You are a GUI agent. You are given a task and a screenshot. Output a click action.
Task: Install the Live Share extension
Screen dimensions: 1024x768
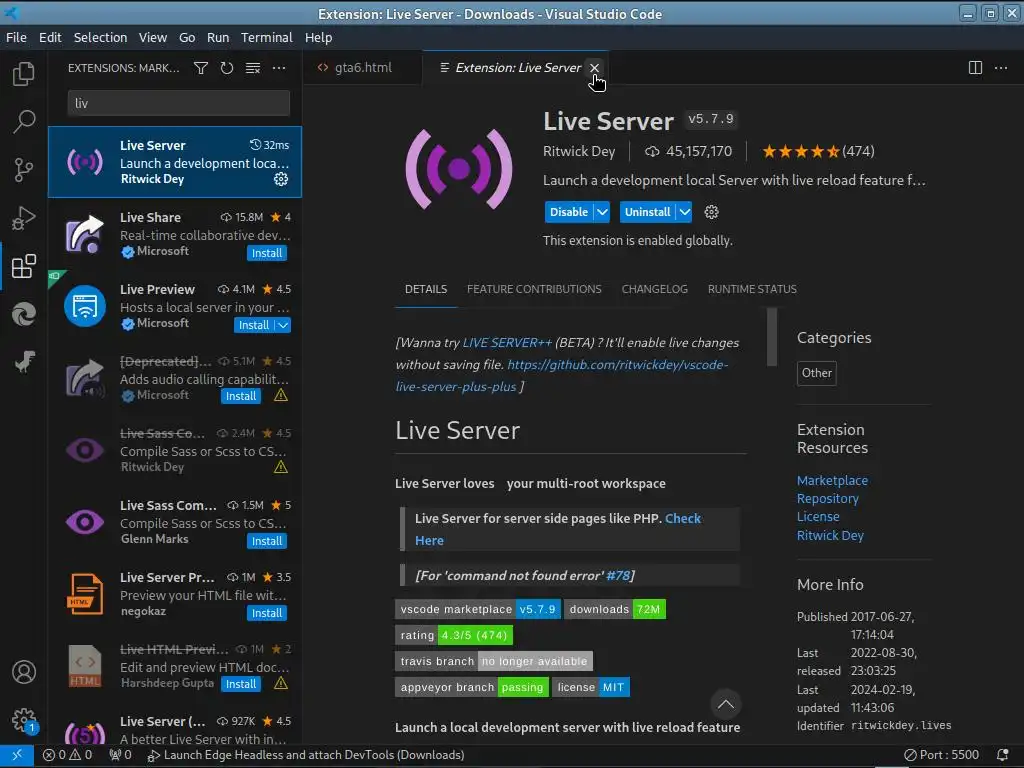click(x=267, y=253)
